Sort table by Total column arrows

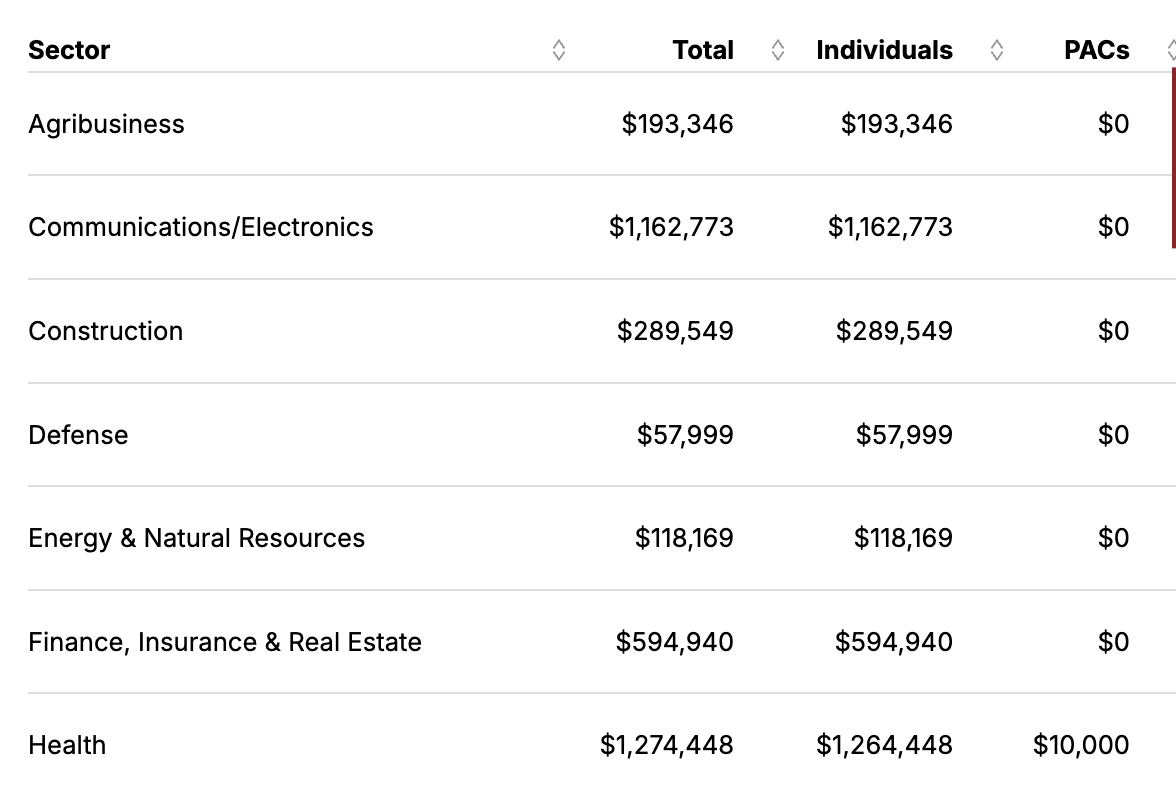pos(778,50)
